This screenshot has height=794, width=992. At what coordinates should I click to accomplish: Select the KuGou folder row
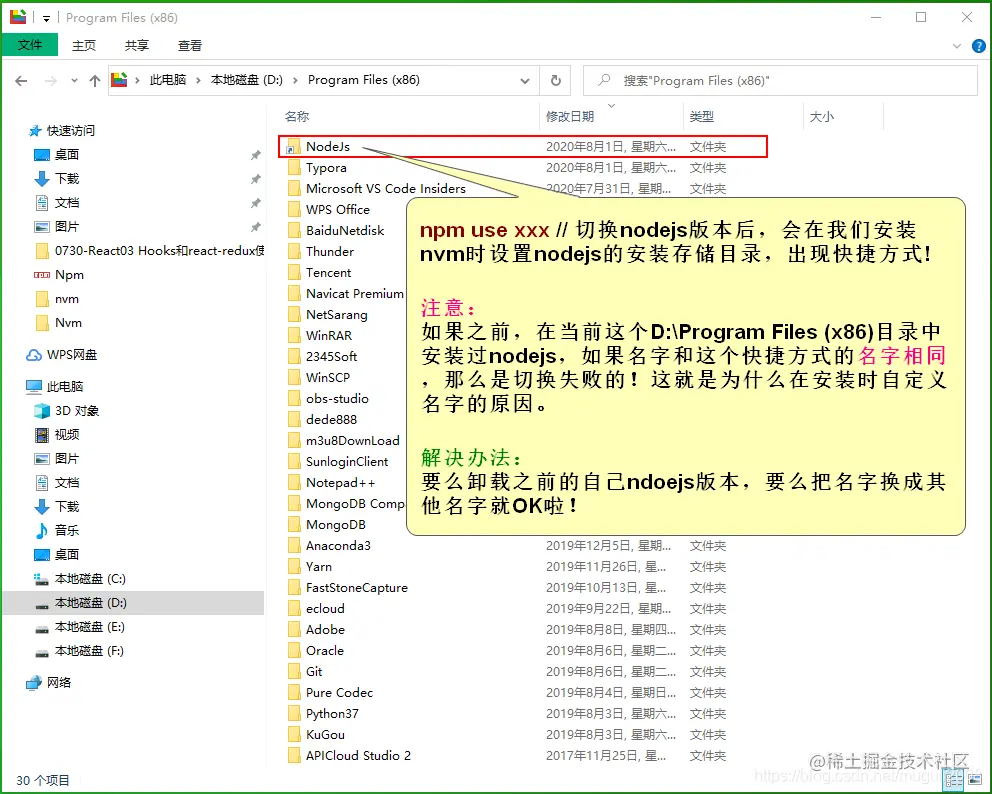506,735
